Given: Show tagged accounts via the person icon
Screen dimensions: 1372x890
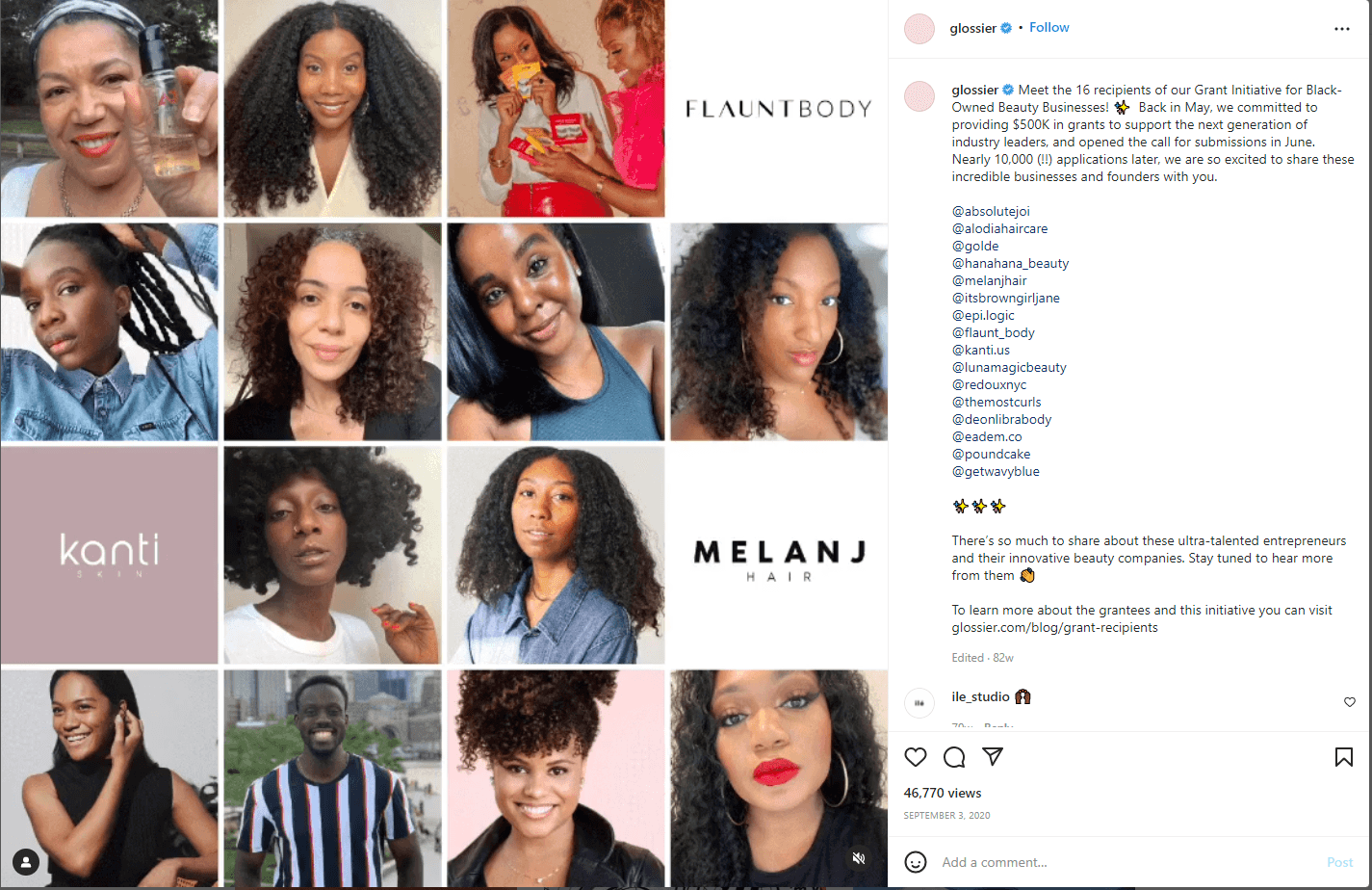Looking at the screenshot, I should click(26, 862).
